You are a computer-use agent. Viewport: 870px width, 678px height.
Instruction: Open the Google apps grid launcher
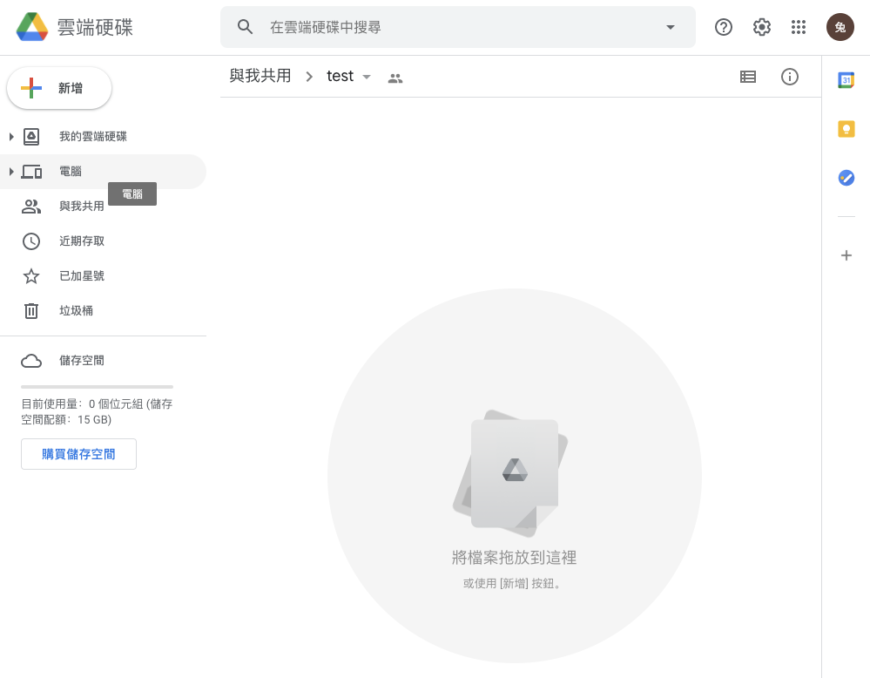click(x=799, y=28)
